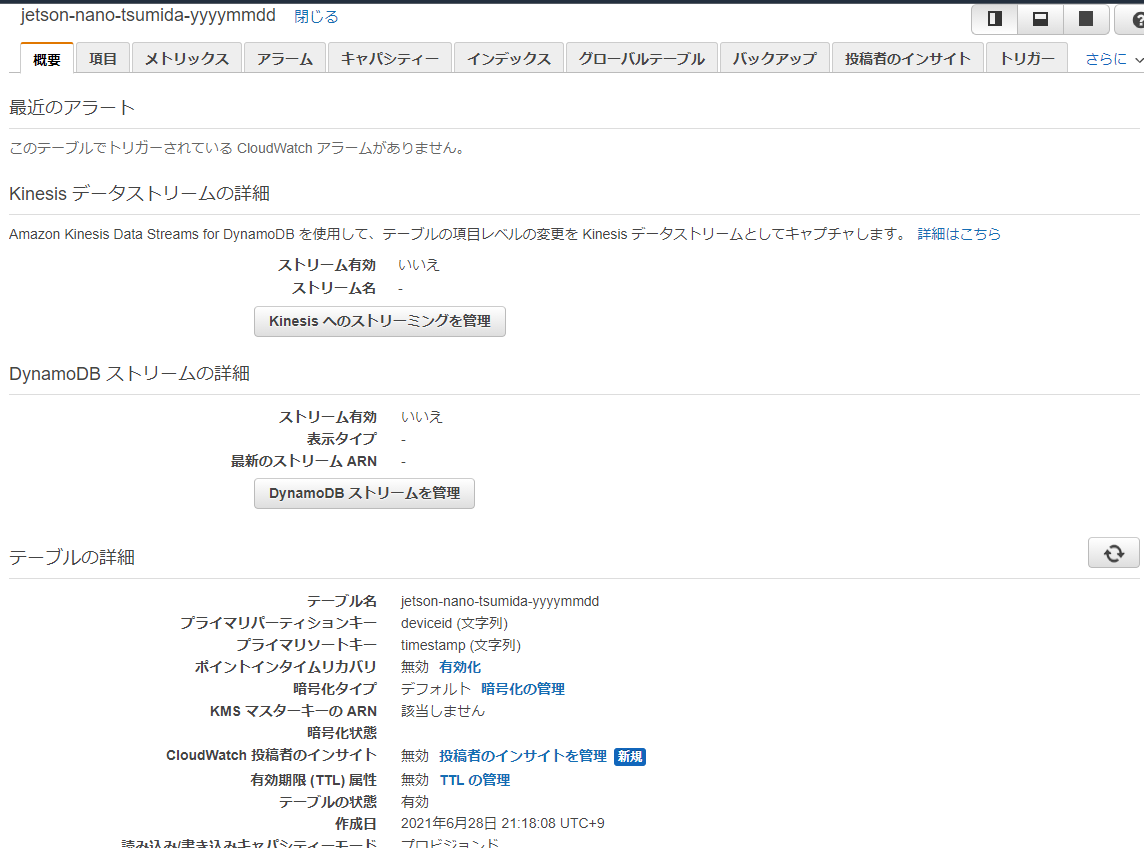Image resolution: width=1144 pixels, height=848 pixels.
Task: Open the インデックス tab
Action: click(509, 59)
